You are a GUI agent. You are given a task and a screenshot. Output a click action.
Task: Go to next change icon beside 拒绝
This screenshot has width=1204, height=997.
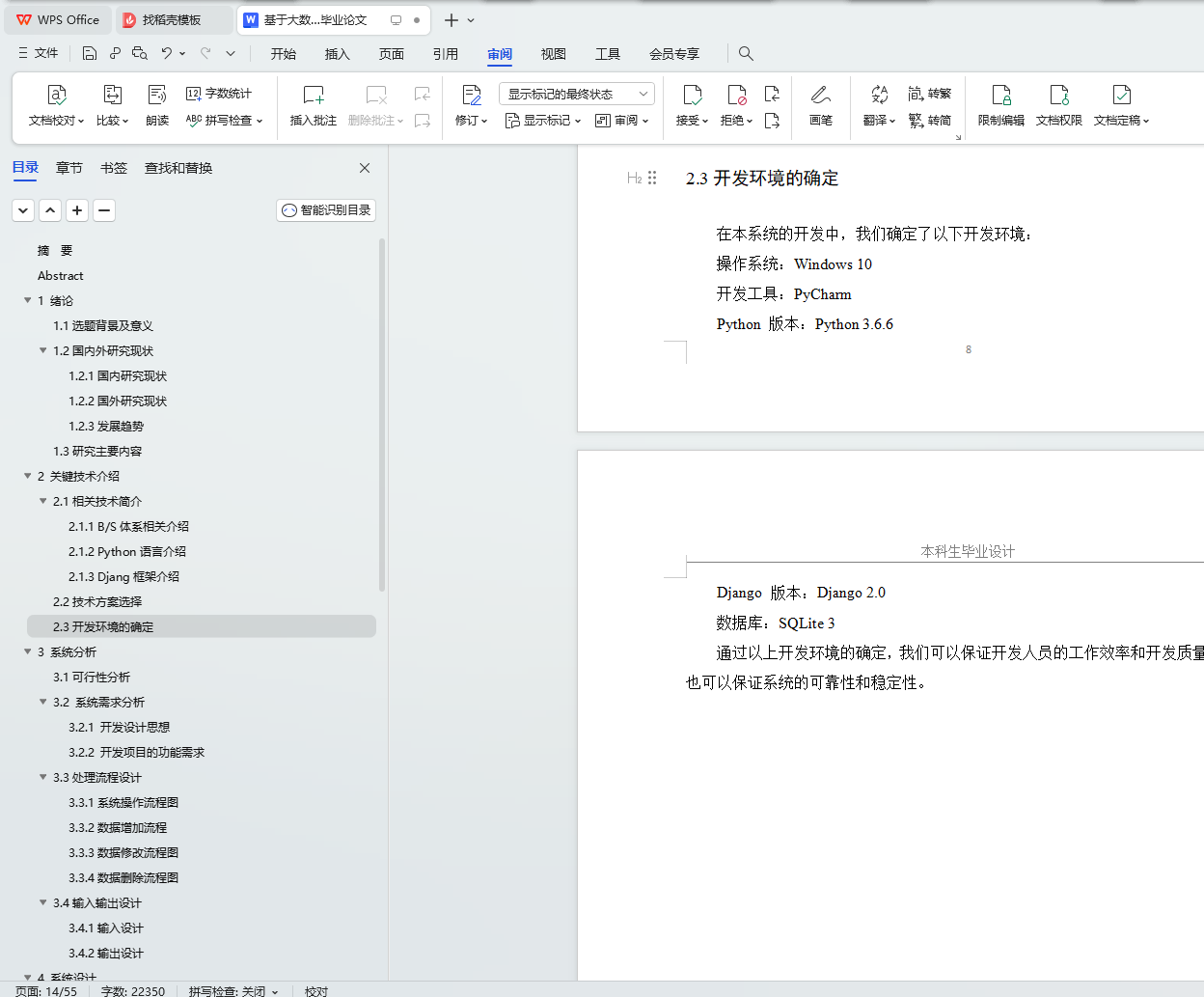pyautogui.click(x=772, y=121)
